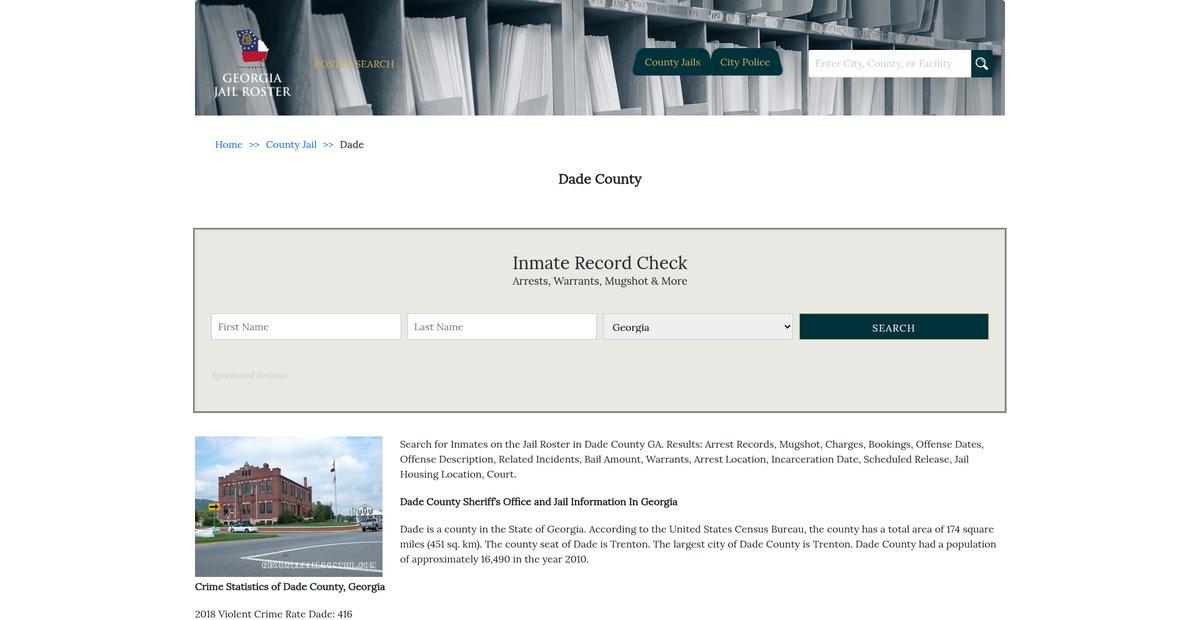Focus the city, county, or facility search box
This screenshot has height=620, width=1200.
tap(888, 64)
